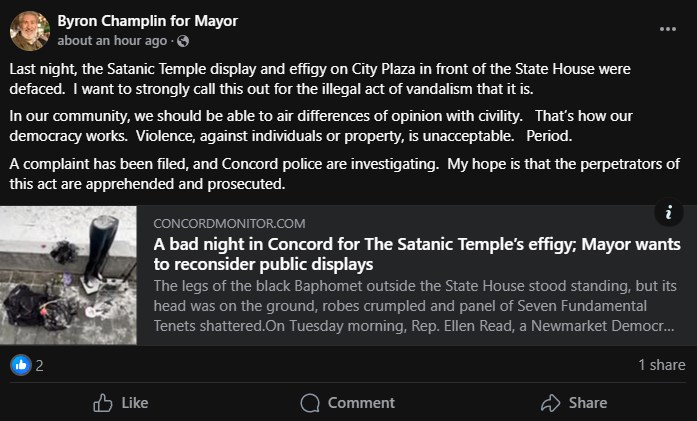697x421 pixels.
Task: Click the CONCORDMONITOR.COM source label
Action: tap(229, 223)
